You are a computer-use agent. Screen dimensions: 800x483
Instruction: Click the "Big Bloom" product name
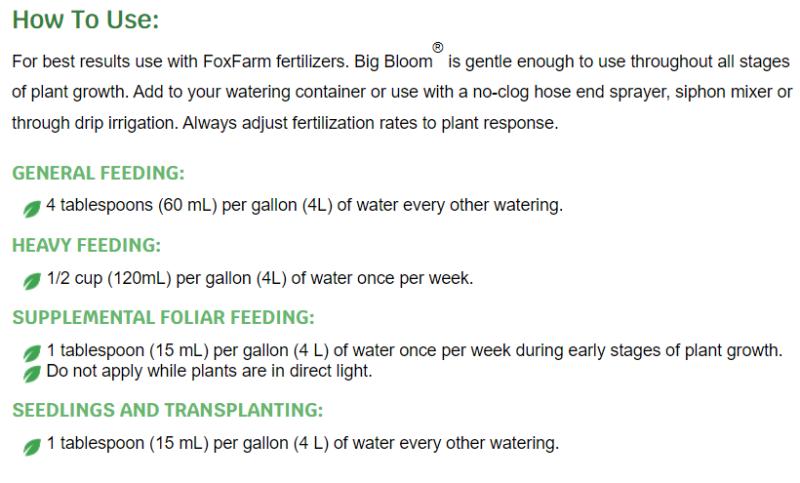click(x=395, y=62)
